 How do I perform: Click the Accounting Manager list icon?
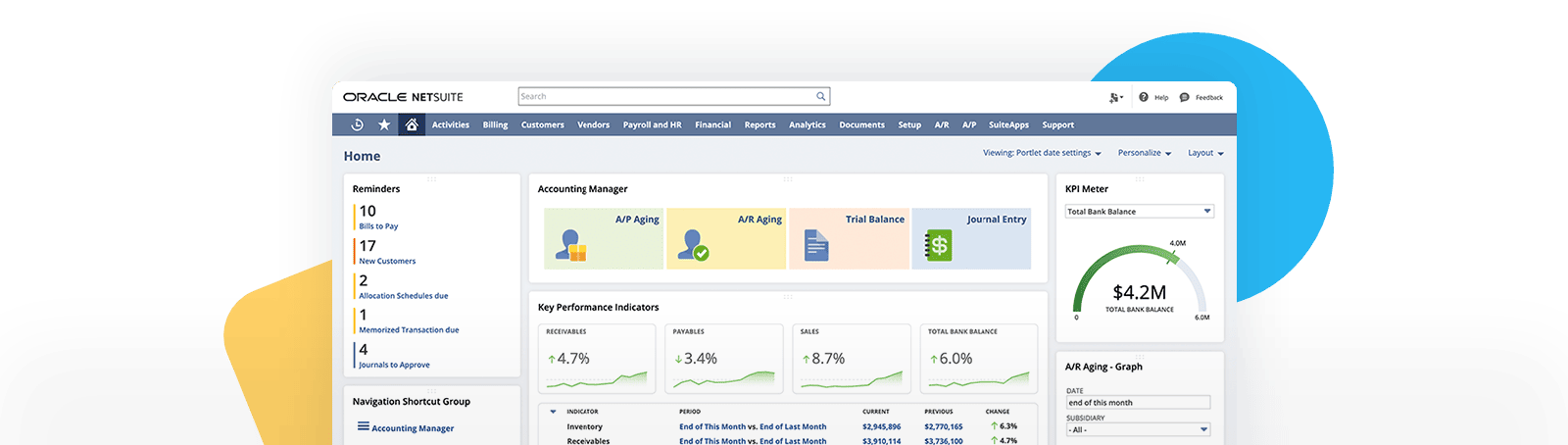coord(364,426)
